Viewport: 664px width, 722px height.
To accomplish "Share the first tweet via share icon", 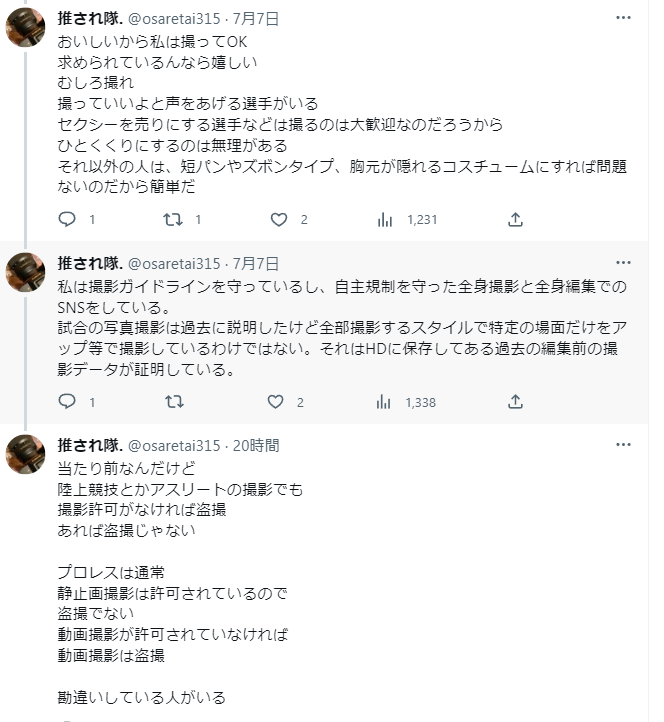I will pos(515,219).
